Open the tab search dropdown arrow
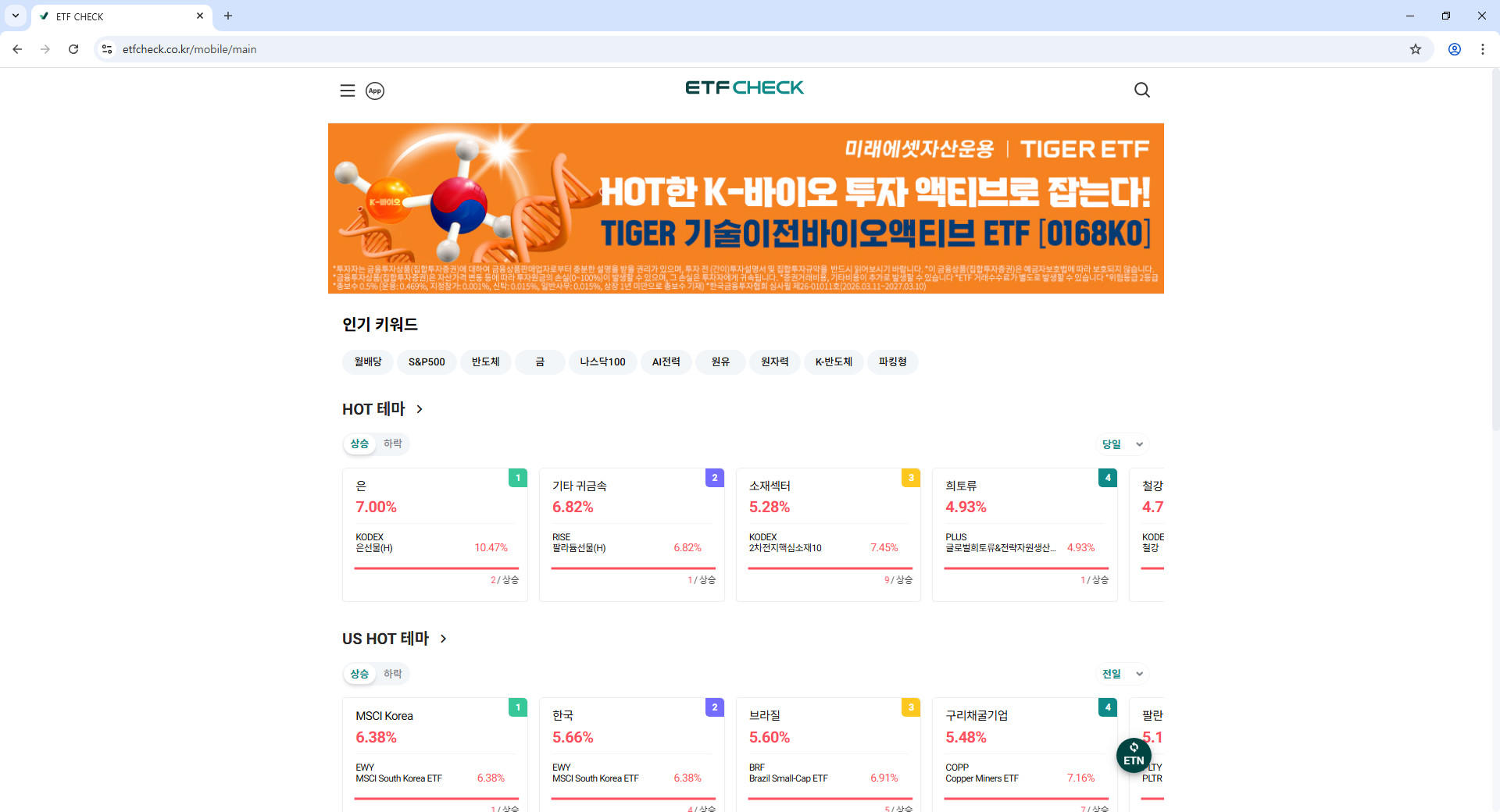The image size is (1500, 812). (16, 16)
